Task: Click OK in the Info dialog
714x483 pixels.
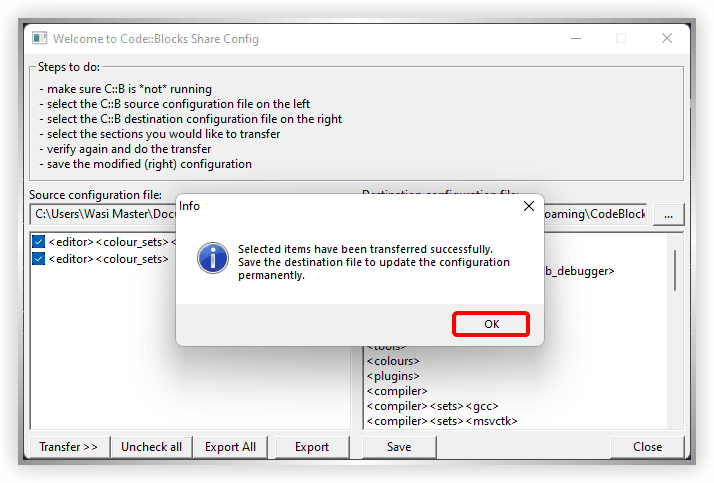Action: 491,324
